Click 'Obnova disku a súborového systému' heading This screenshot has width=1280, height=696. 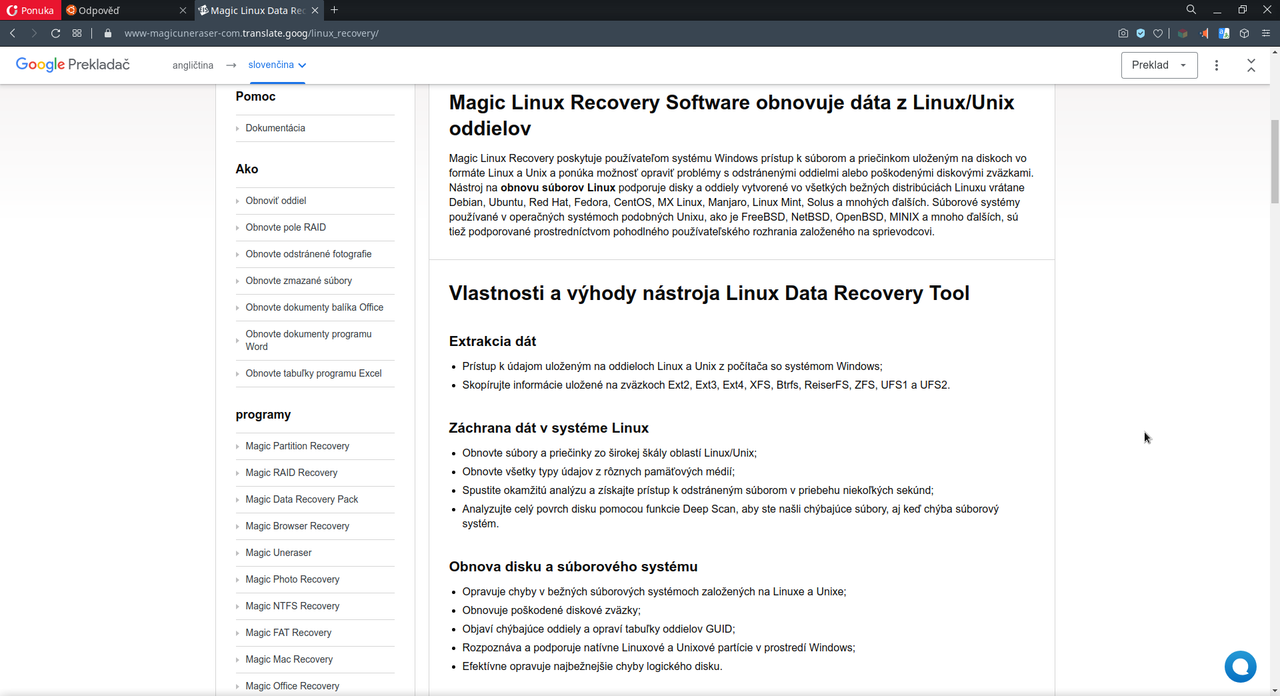click(573, 567)
